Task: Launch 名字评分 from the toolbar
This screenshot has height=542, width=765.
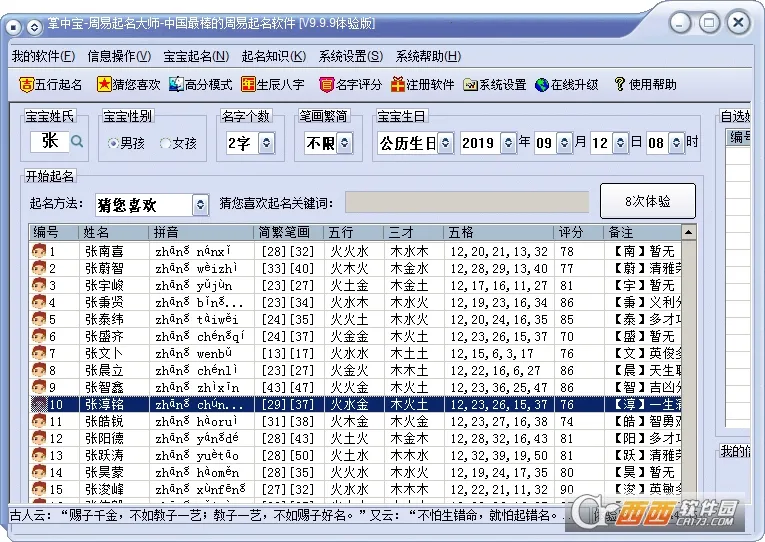Action: [326, 85]
